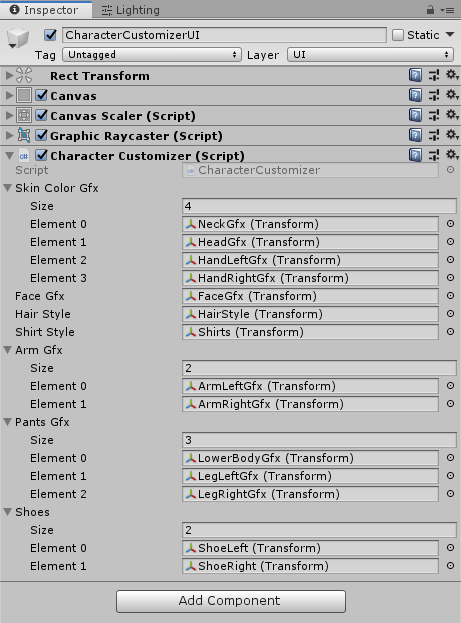Open preset selector for Rect Transform
461x623 pixels.
(x=434, y=75)
